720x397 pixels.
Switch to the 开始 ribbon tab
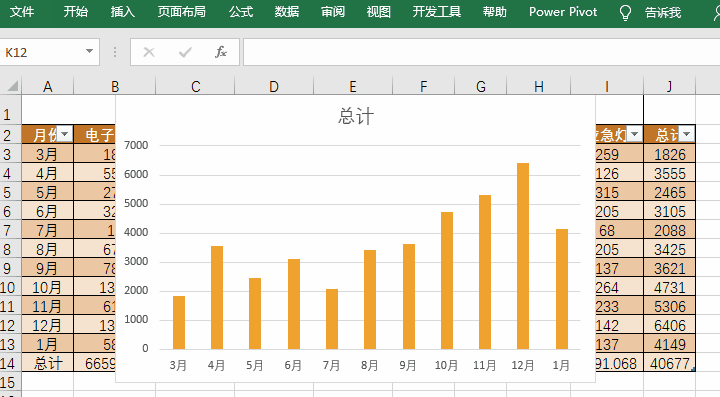click(76, 11)
